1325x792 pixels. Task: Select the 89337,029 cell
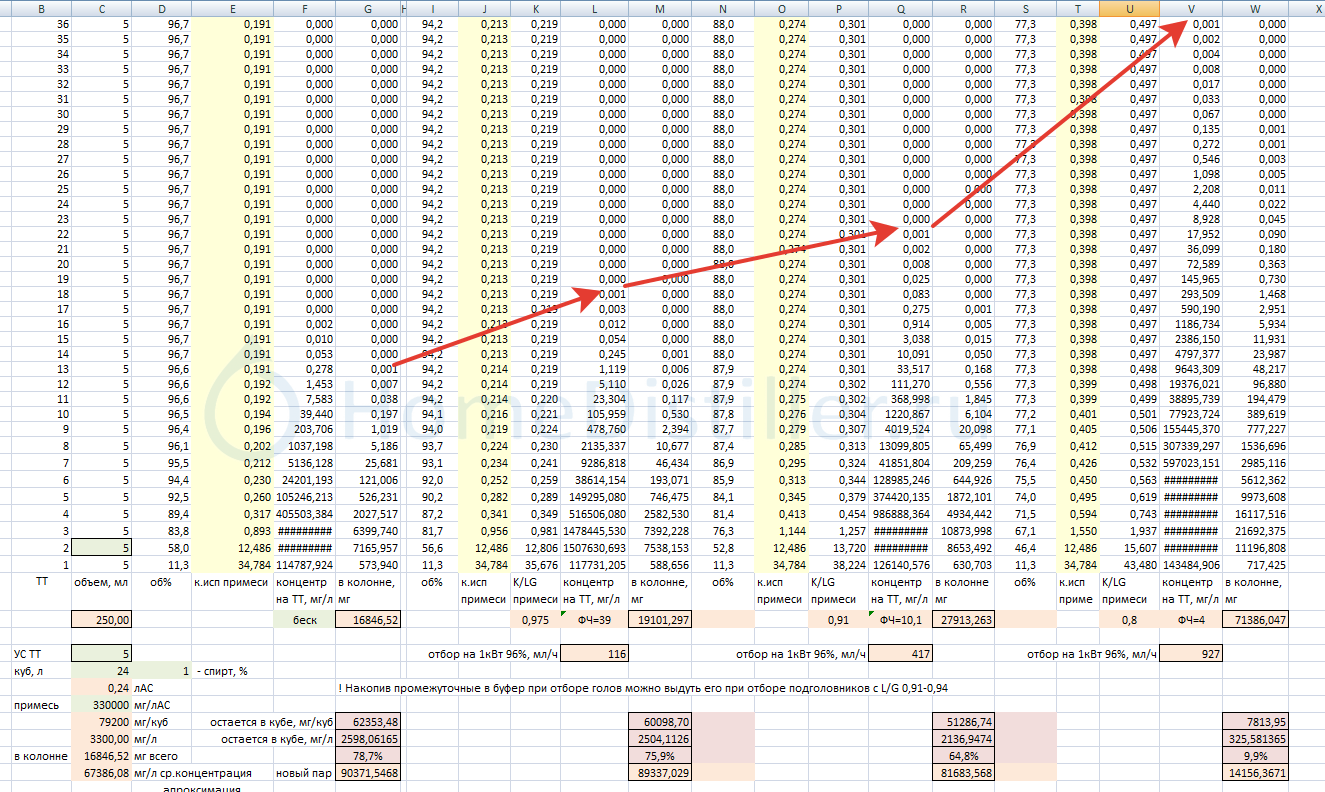click(x=659, y=773)
